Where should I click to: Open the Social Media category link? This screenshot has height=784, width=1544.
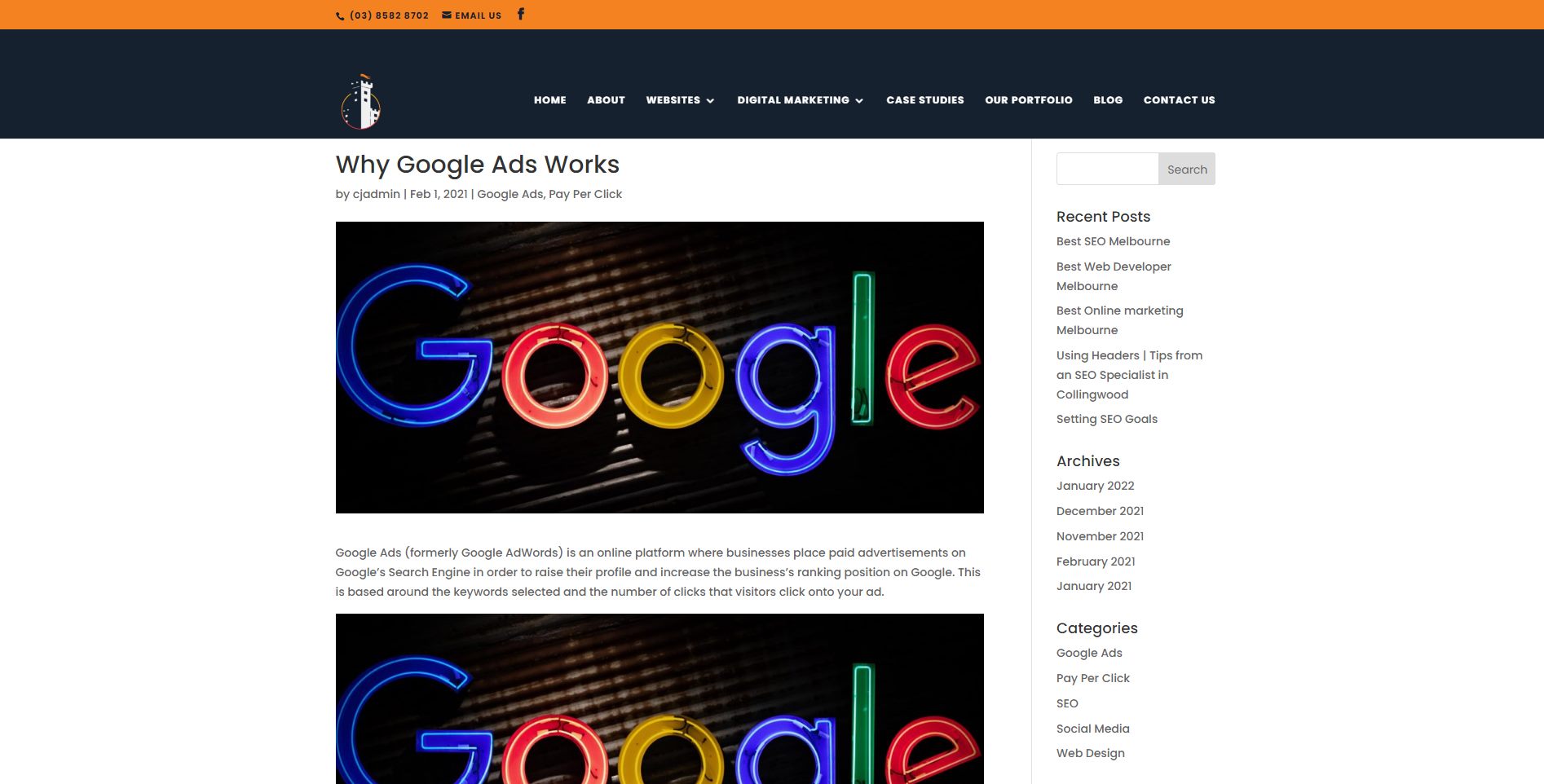[1093, 729]
